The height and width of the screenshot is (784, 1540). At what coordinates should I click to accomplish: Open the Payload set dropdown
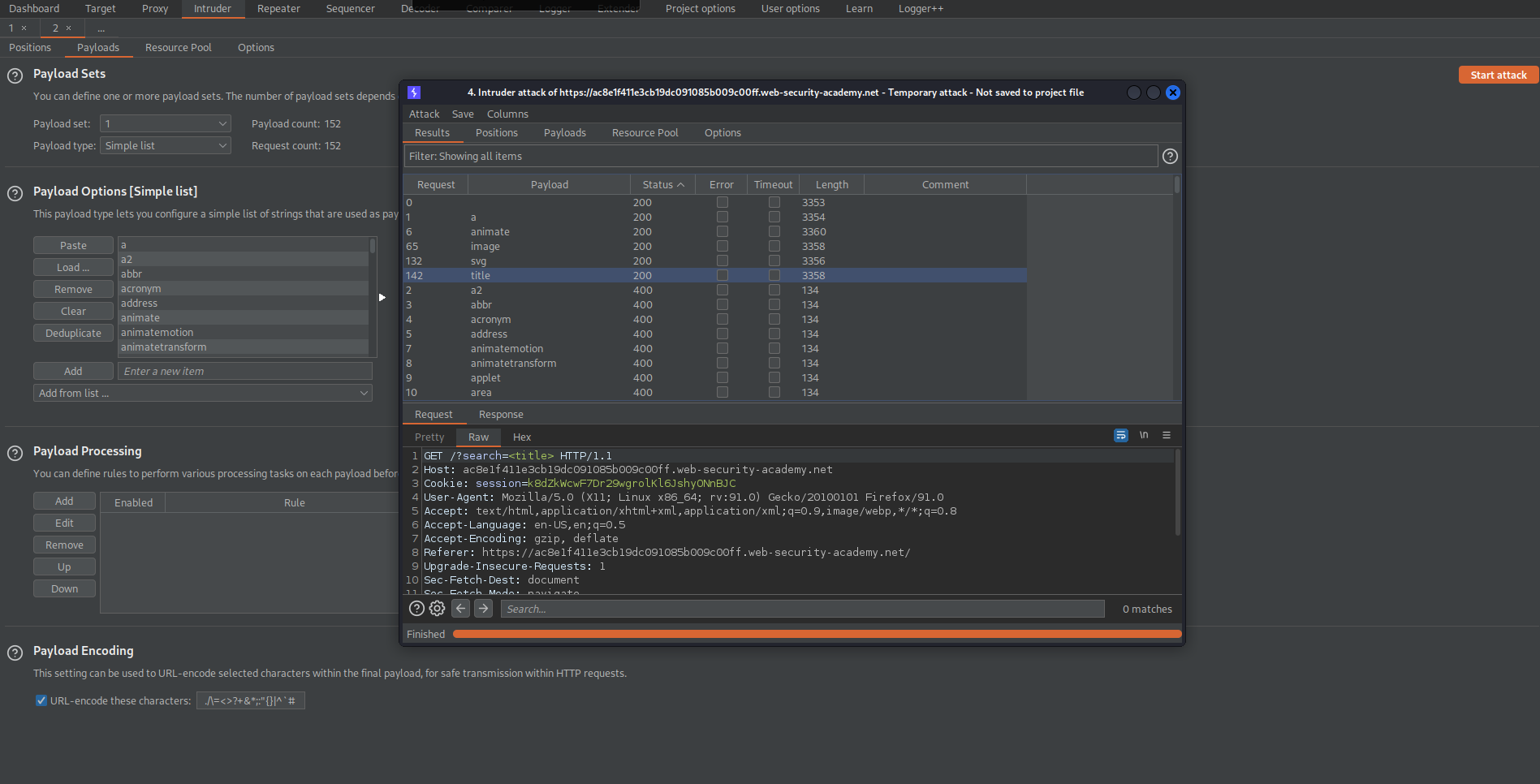point(166,124)
